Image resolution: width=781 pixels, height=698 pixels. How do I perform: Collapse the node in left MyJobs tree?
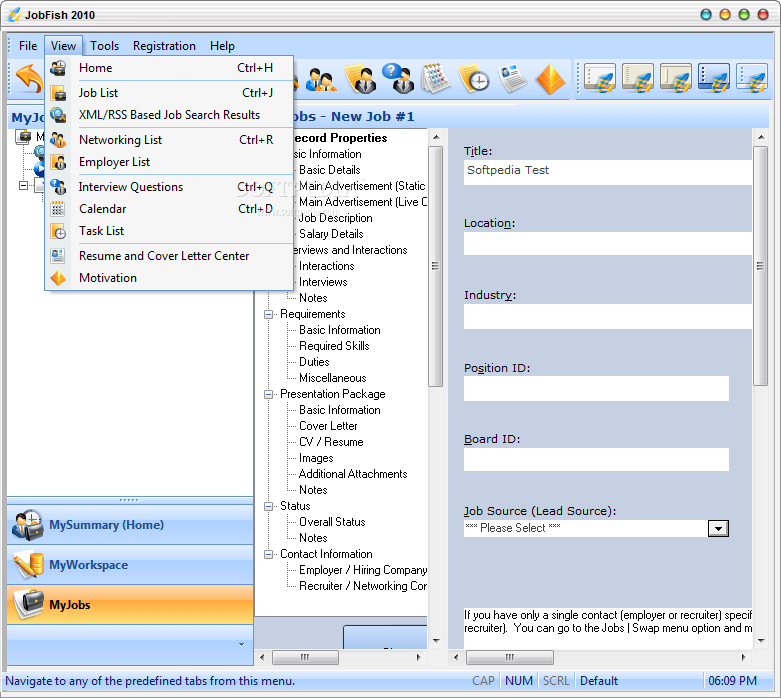point(23,185)
